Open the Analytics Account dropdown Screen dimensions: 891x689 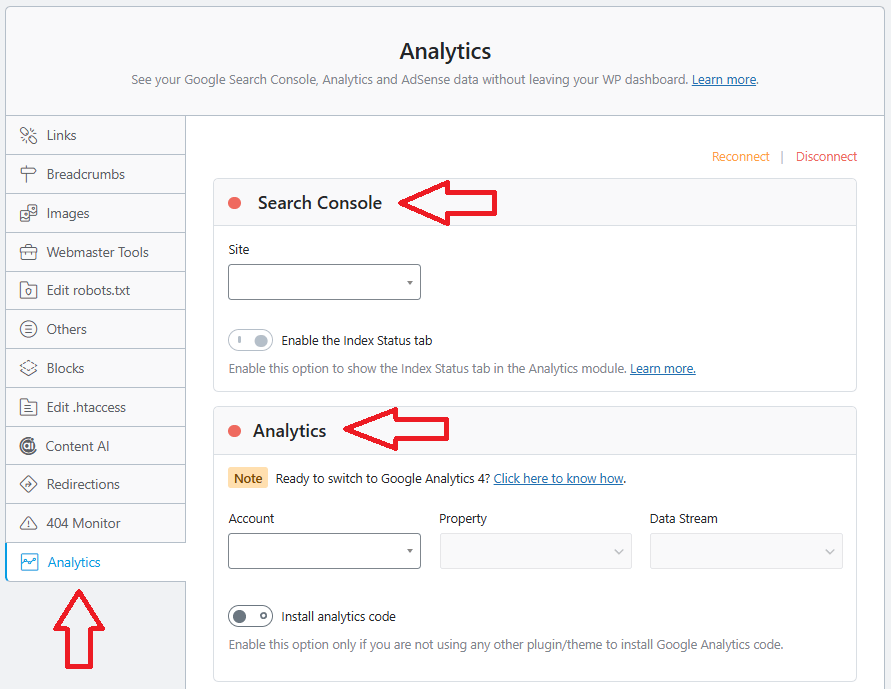[324, 551]
